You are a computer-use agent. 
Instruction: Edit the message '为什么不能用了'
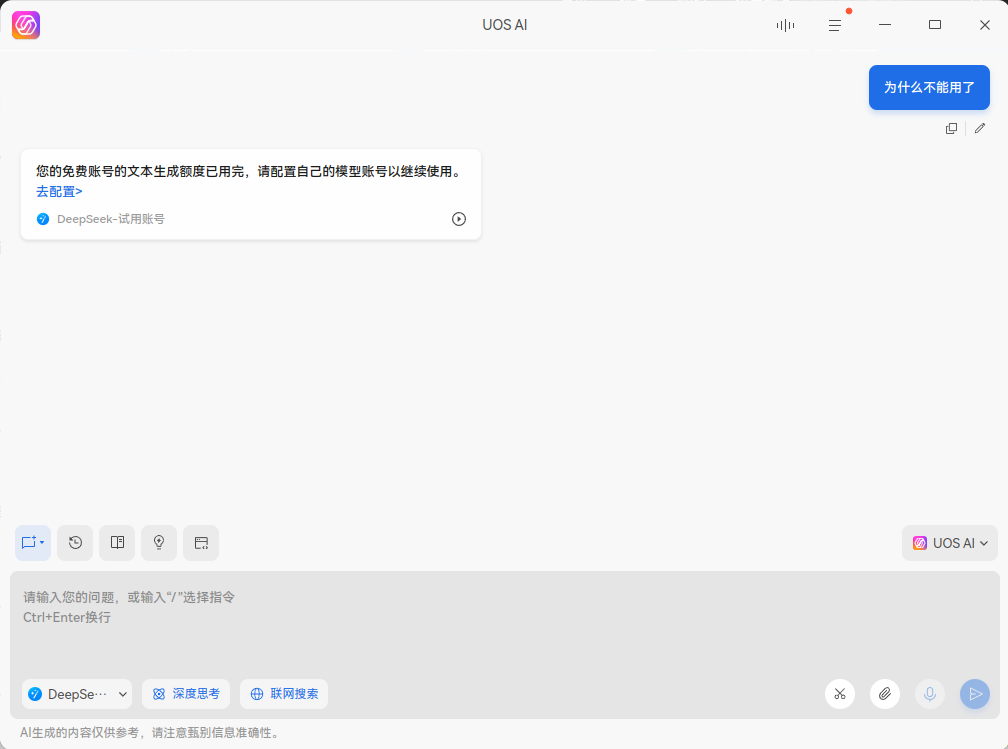click(x=980, y=129)
